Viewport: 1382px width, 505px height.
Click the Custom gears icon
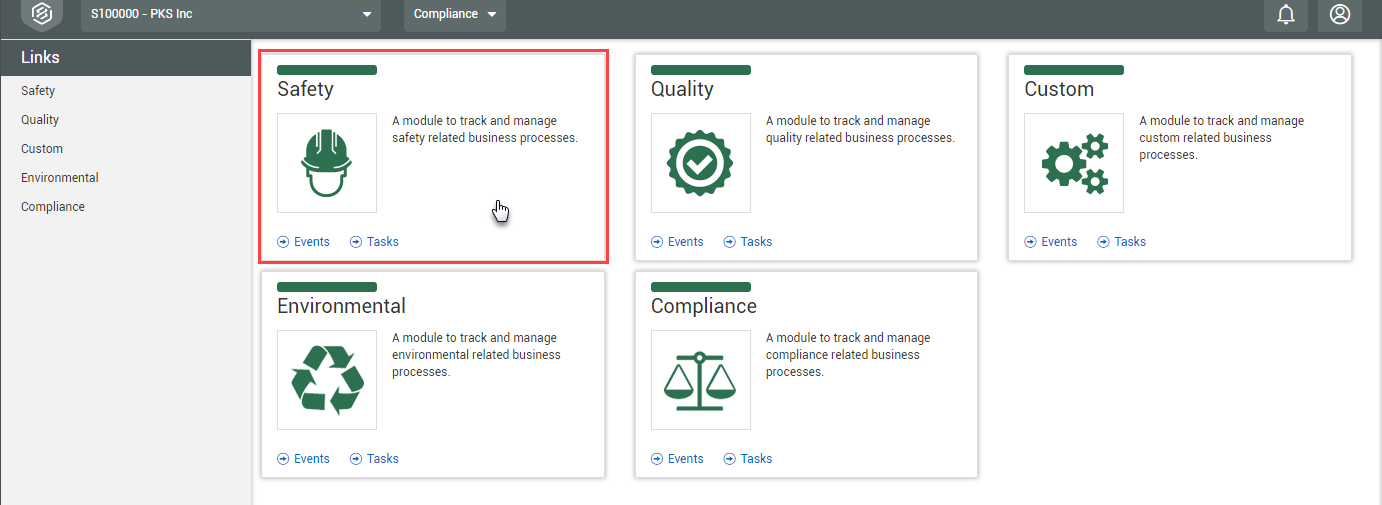1074,163
